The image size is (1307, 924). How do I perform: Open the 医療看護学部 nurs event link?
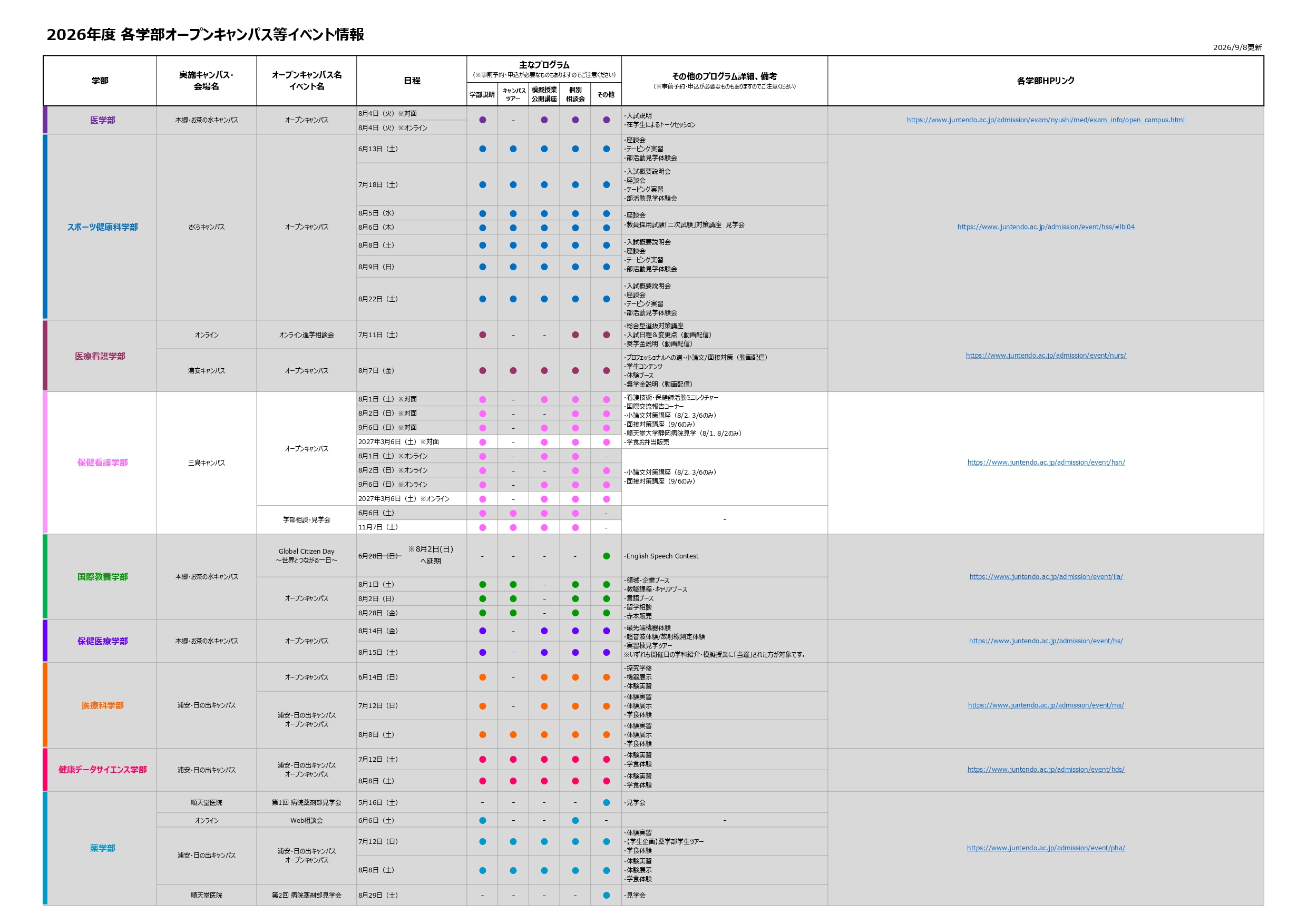pos(1046,356)
